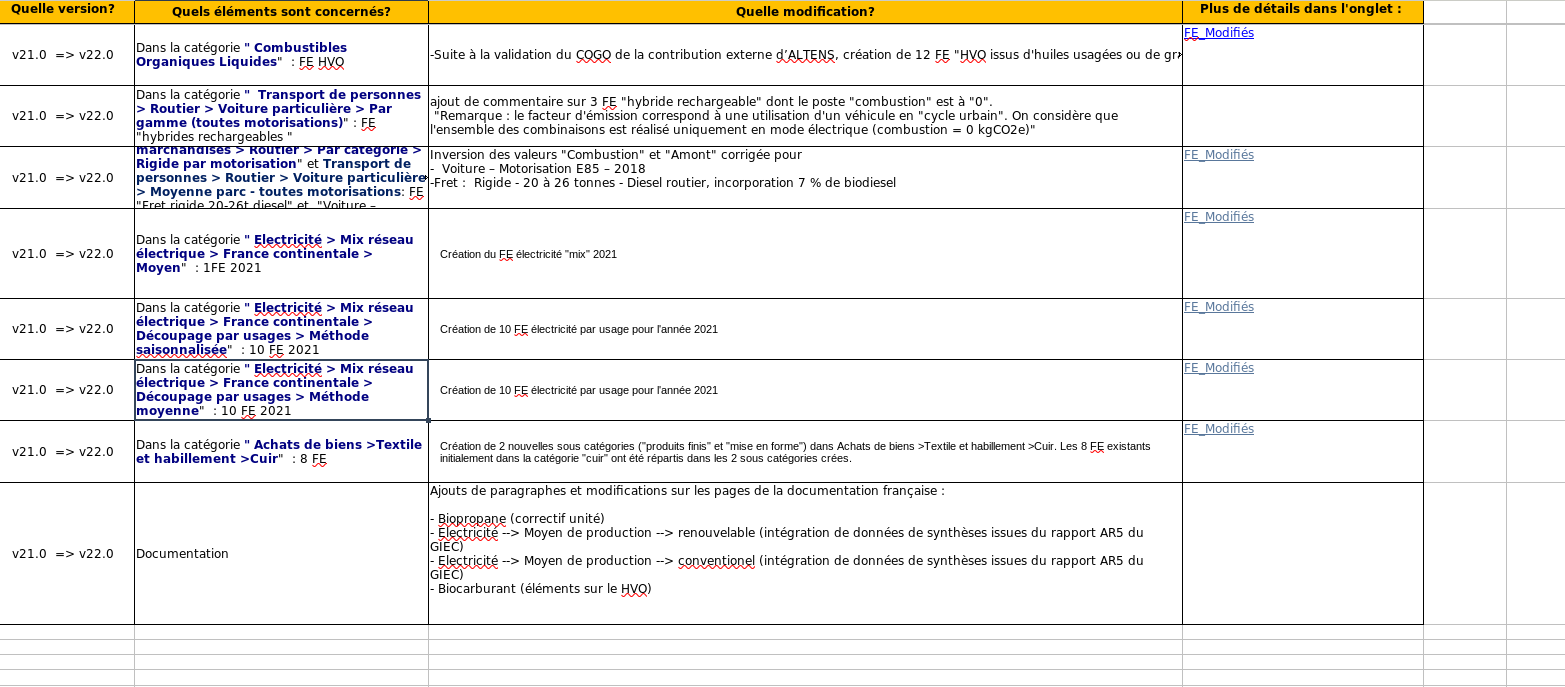
Task: Select "Création de 10 FE" cell in the Méthode moyenne row
Action: pyautogui.click(x=805, y=390)
